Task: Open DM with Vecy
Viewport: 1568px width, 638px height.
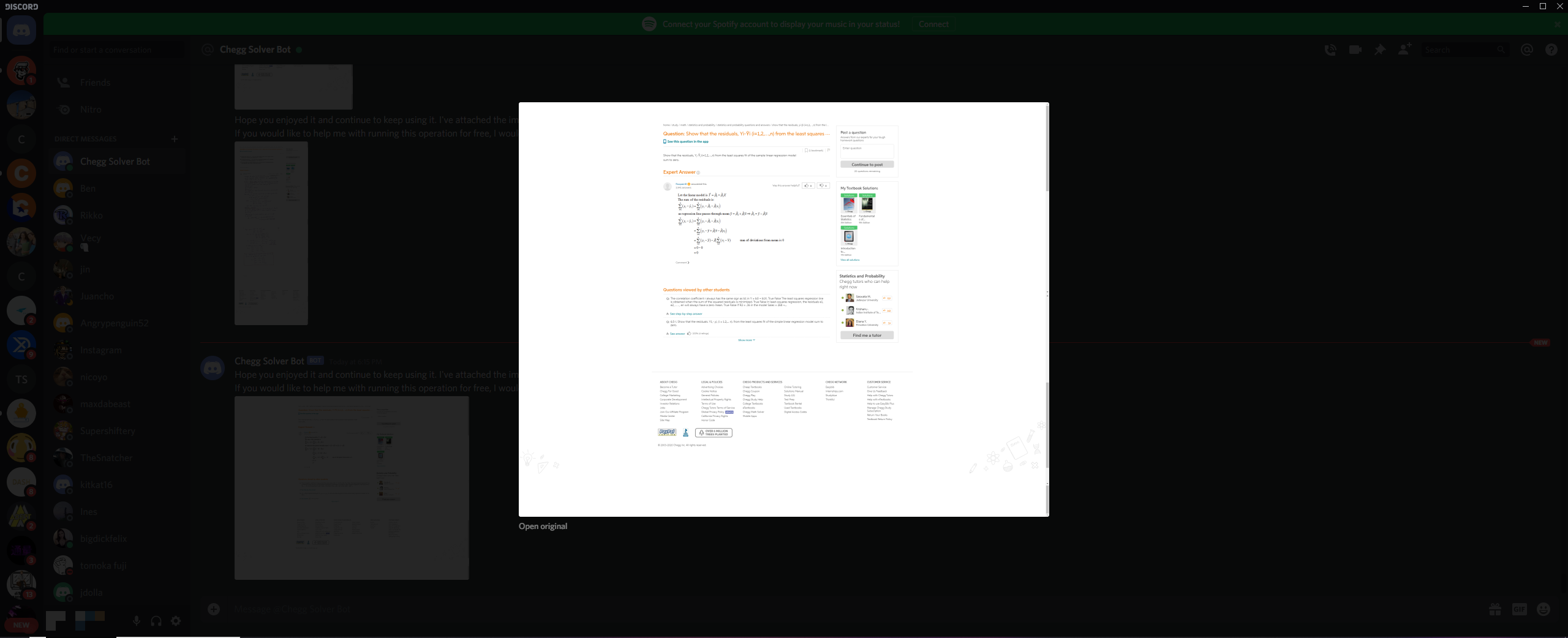Action: (x=116, y=242)
